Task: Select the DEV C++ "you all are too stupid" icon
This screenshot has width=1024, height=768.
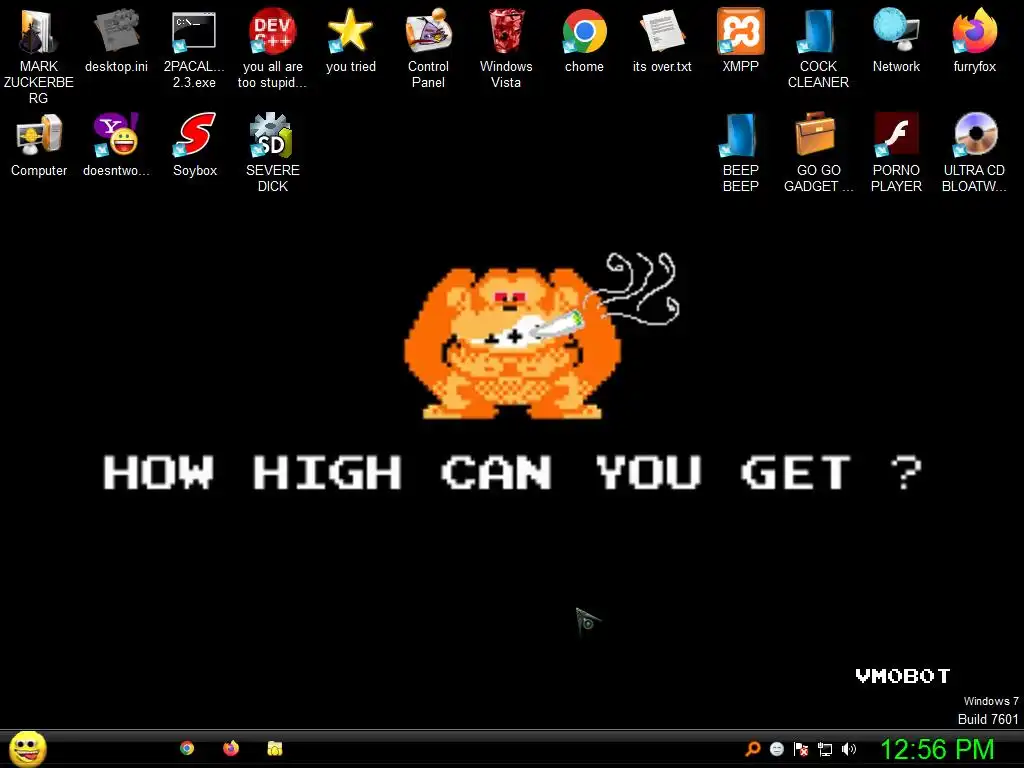Action: [x=272, y=31]
